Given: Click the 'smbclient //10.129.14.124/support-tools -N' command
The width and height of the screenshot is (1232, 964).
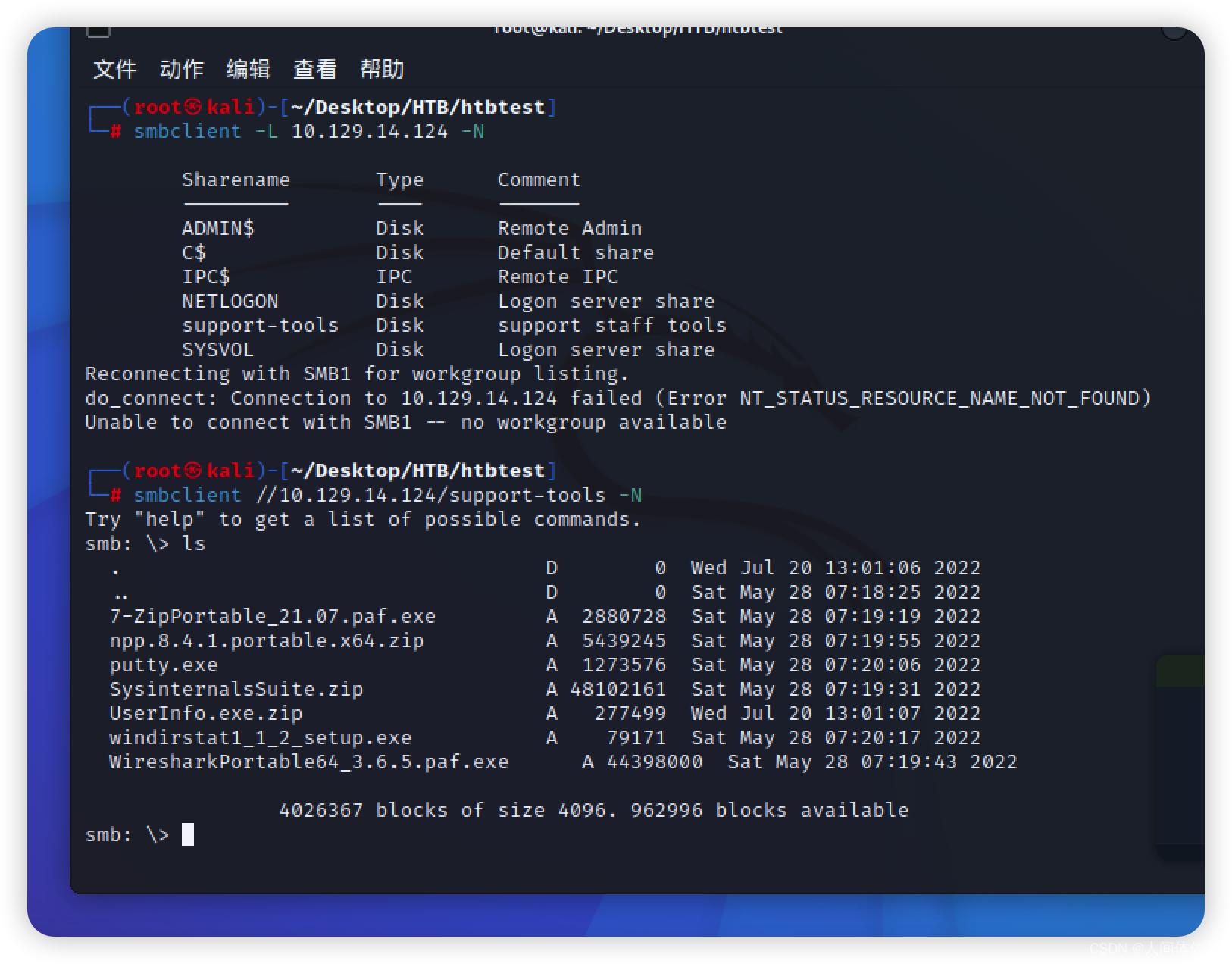Looking at the screenshot, I should 388,495.
